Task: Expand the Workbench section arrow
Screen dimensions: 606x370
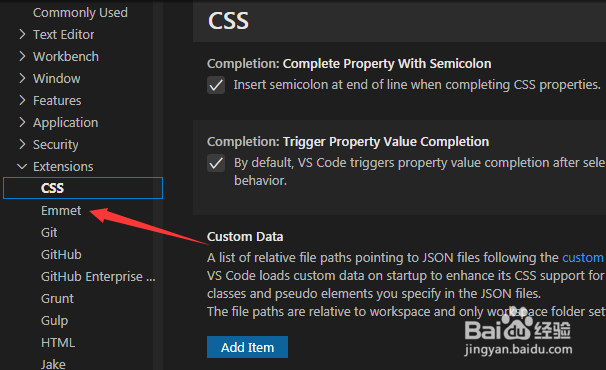Action: pos(22,56)
